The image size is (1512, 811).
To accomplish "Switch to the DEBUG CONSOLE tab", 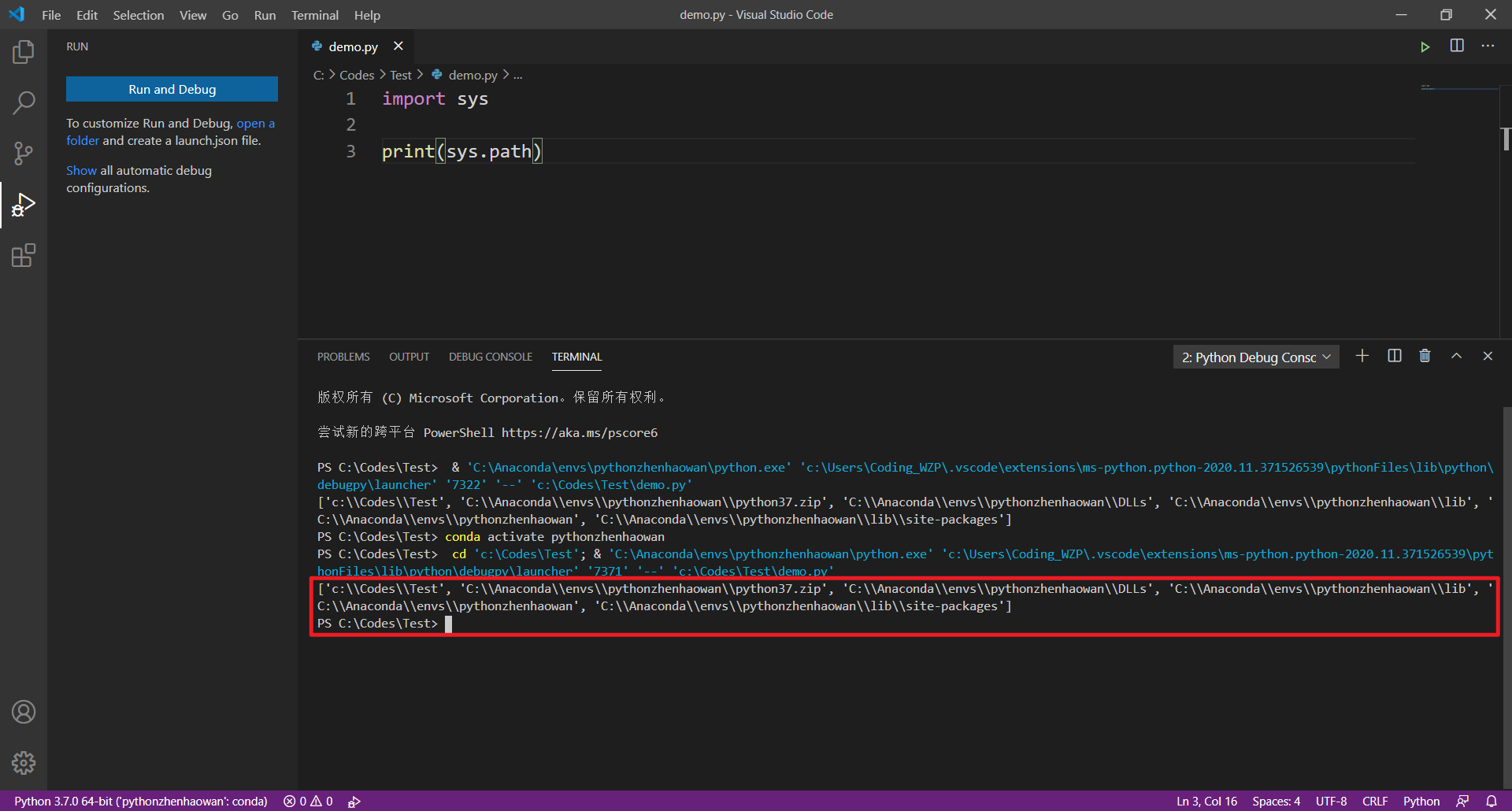I will coord(490,357).
